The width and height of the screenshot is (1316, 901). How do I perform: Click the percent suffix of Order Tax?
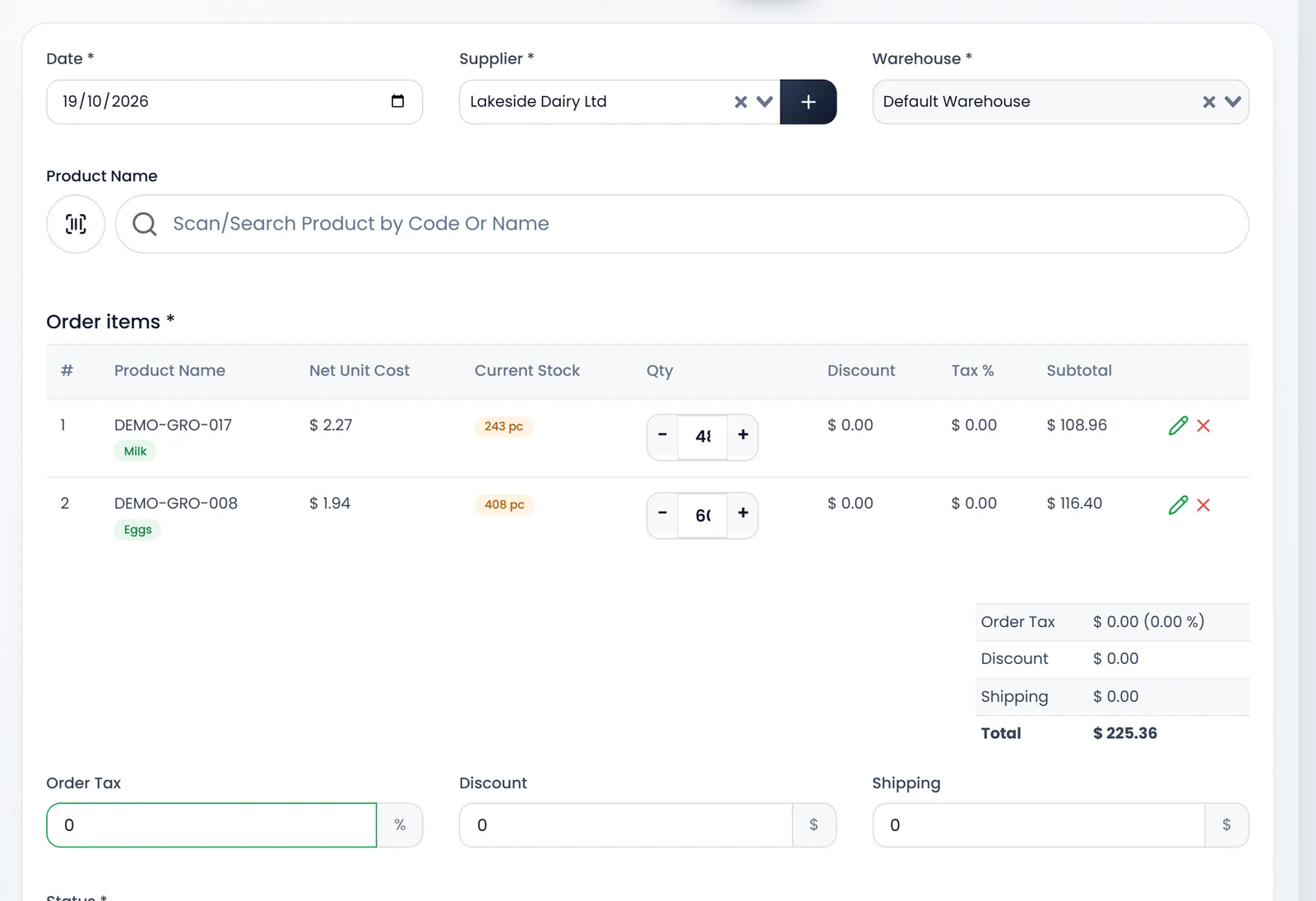(400, 825)
